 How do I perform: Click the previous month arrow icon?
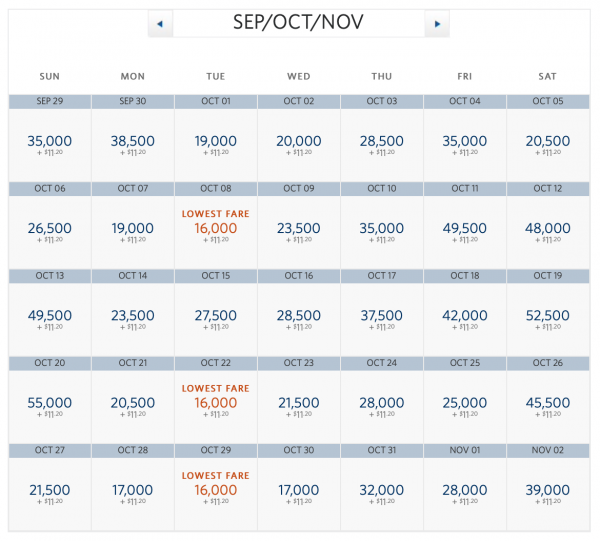(x=160, y=23)
